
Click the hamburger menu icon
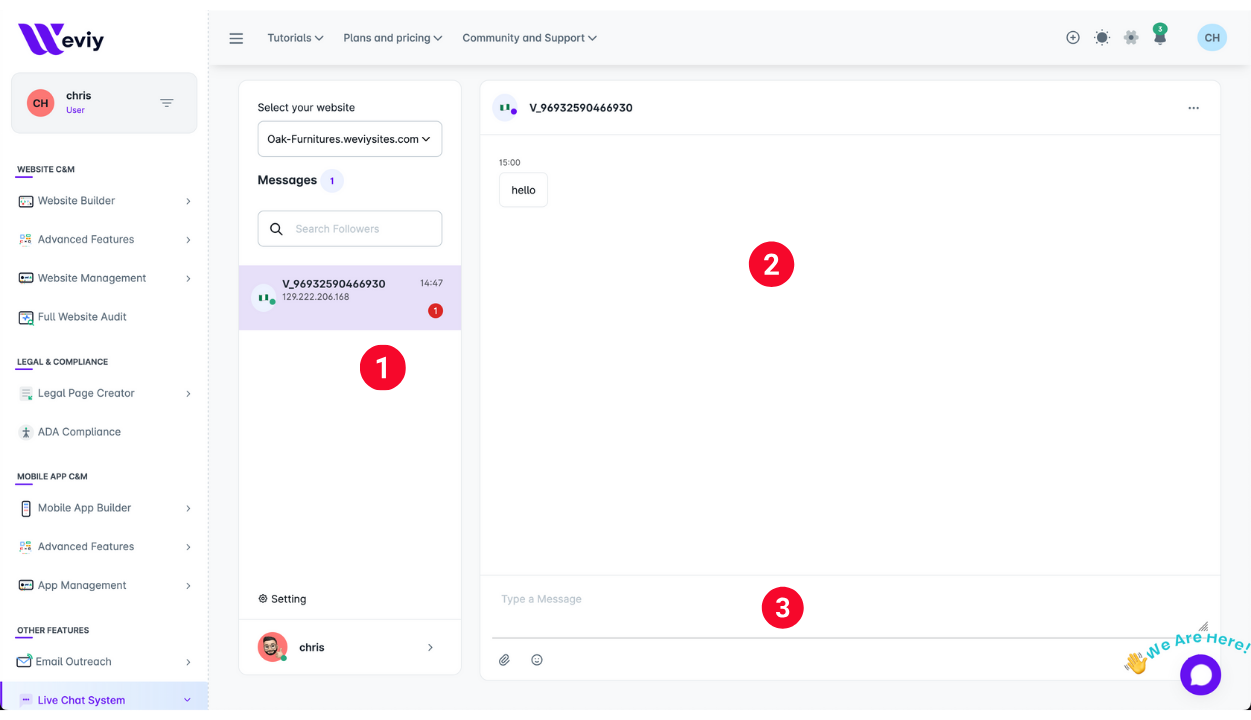[236, 38]
